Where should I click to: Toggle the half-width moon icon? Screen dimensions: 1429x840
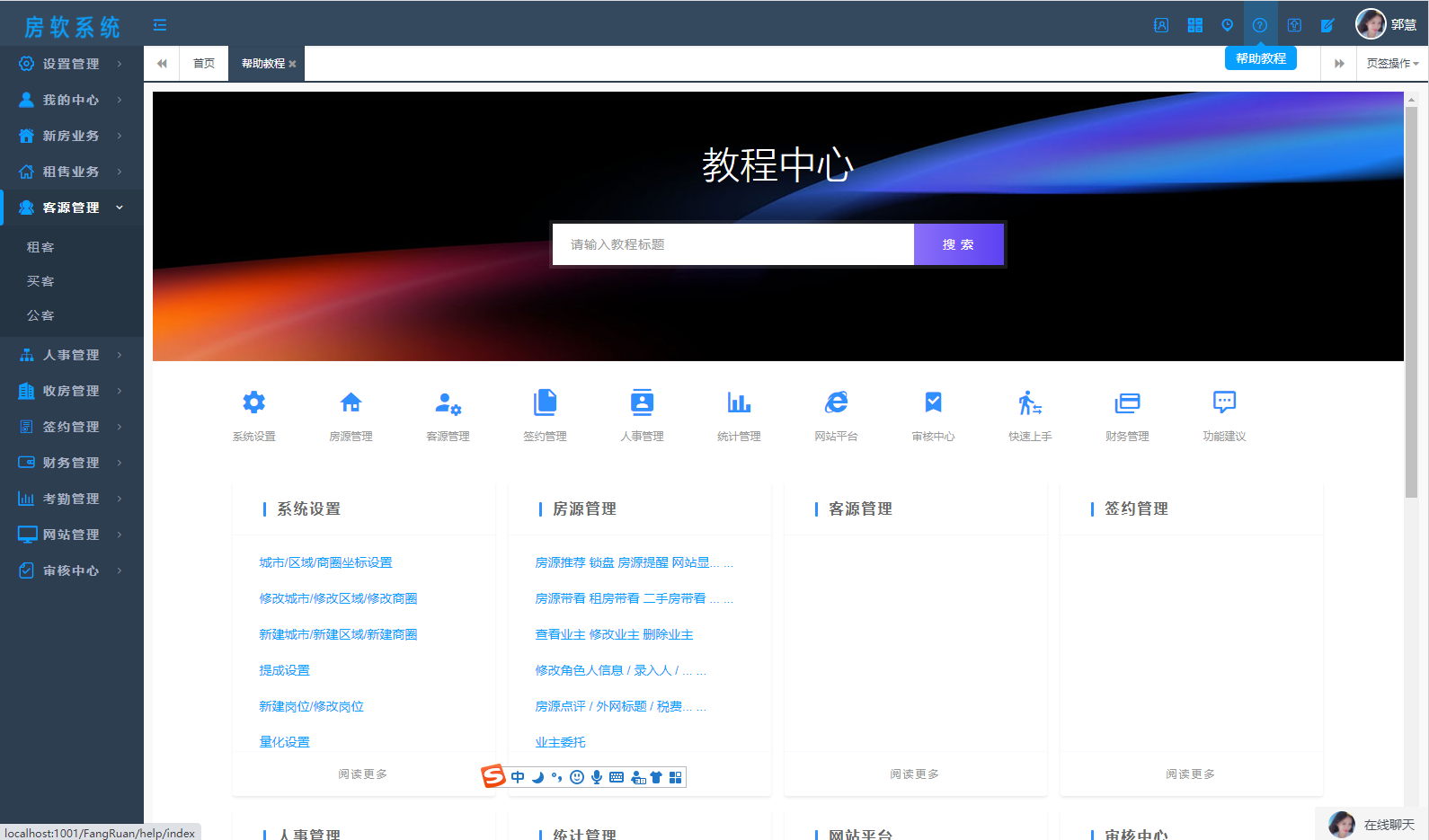(x=537, y=777)
